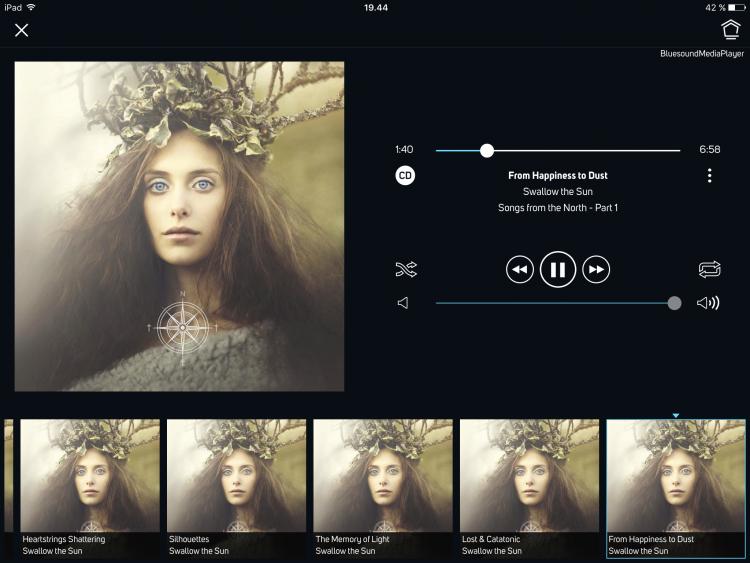Viewport: 750px width, 563px height.
Task: Toggle repeat mode
Action: coord(709,269)
